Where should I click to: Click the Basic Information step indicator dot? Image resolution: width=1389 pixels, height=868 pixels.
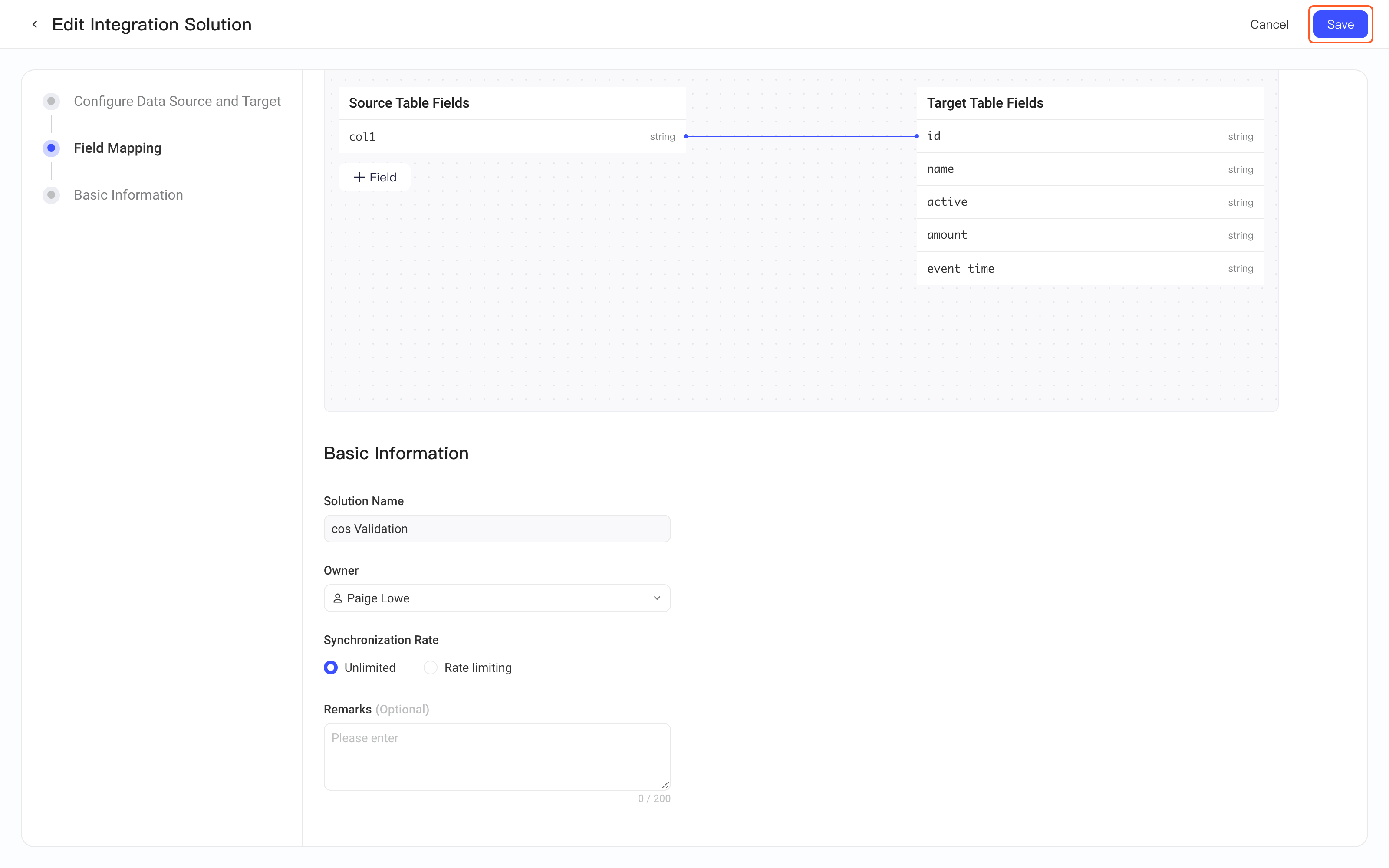51,195
